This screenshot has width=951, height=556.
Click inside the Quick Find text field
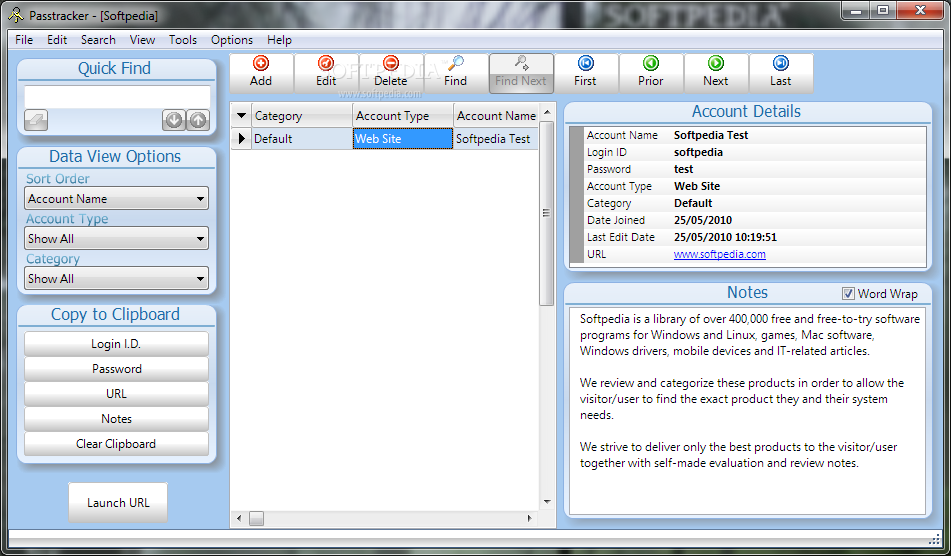tap(117, 97)
